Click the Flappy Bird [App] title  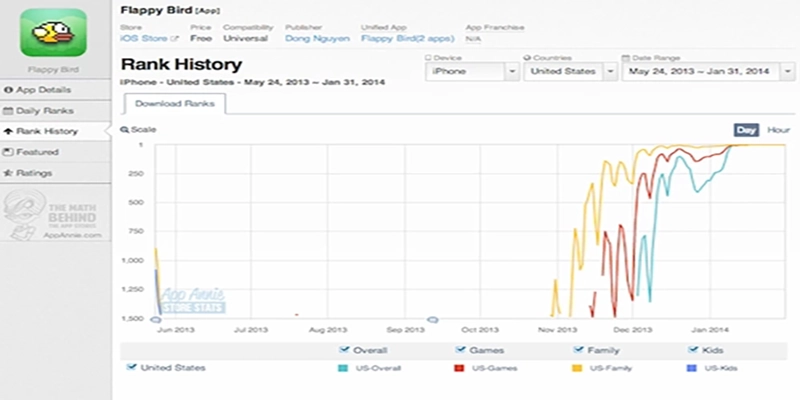pos(170,10)
